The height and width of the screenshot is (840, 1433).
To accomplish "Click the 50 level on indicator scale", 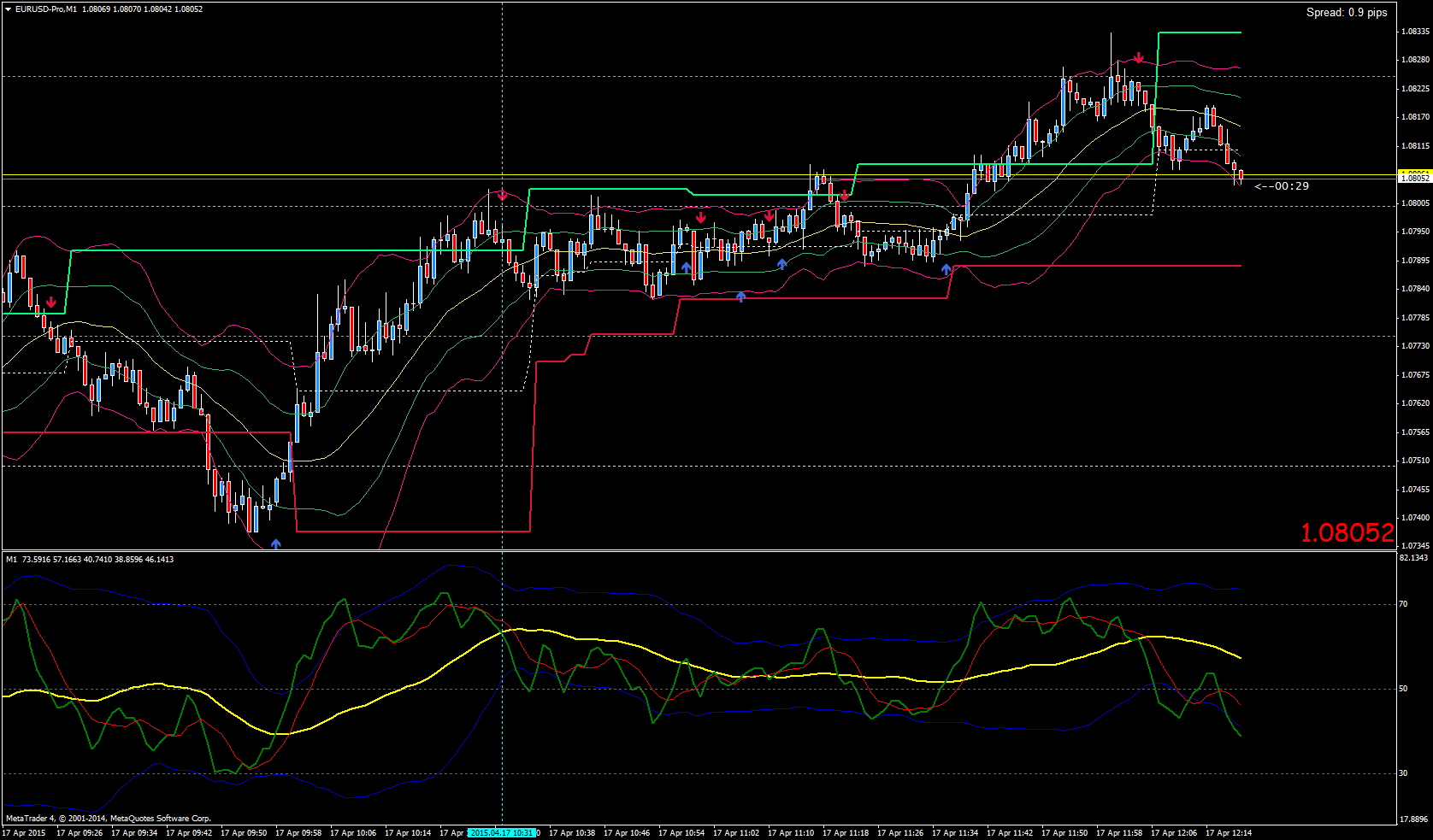I will [x=1403, y=689].
